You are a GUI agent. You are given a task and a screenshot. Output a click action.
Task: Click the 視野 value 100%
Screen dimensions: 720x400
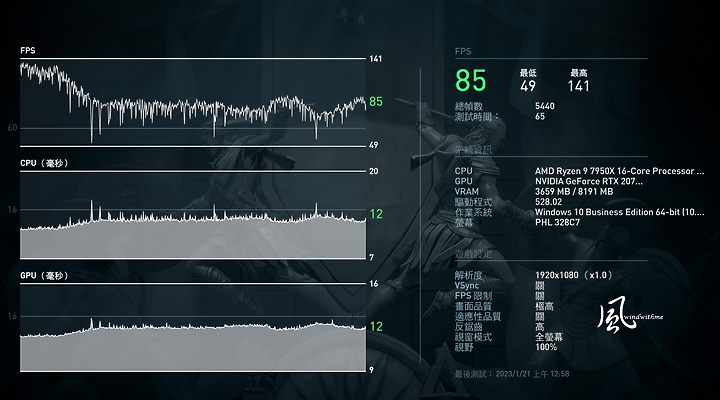[546, 347]
